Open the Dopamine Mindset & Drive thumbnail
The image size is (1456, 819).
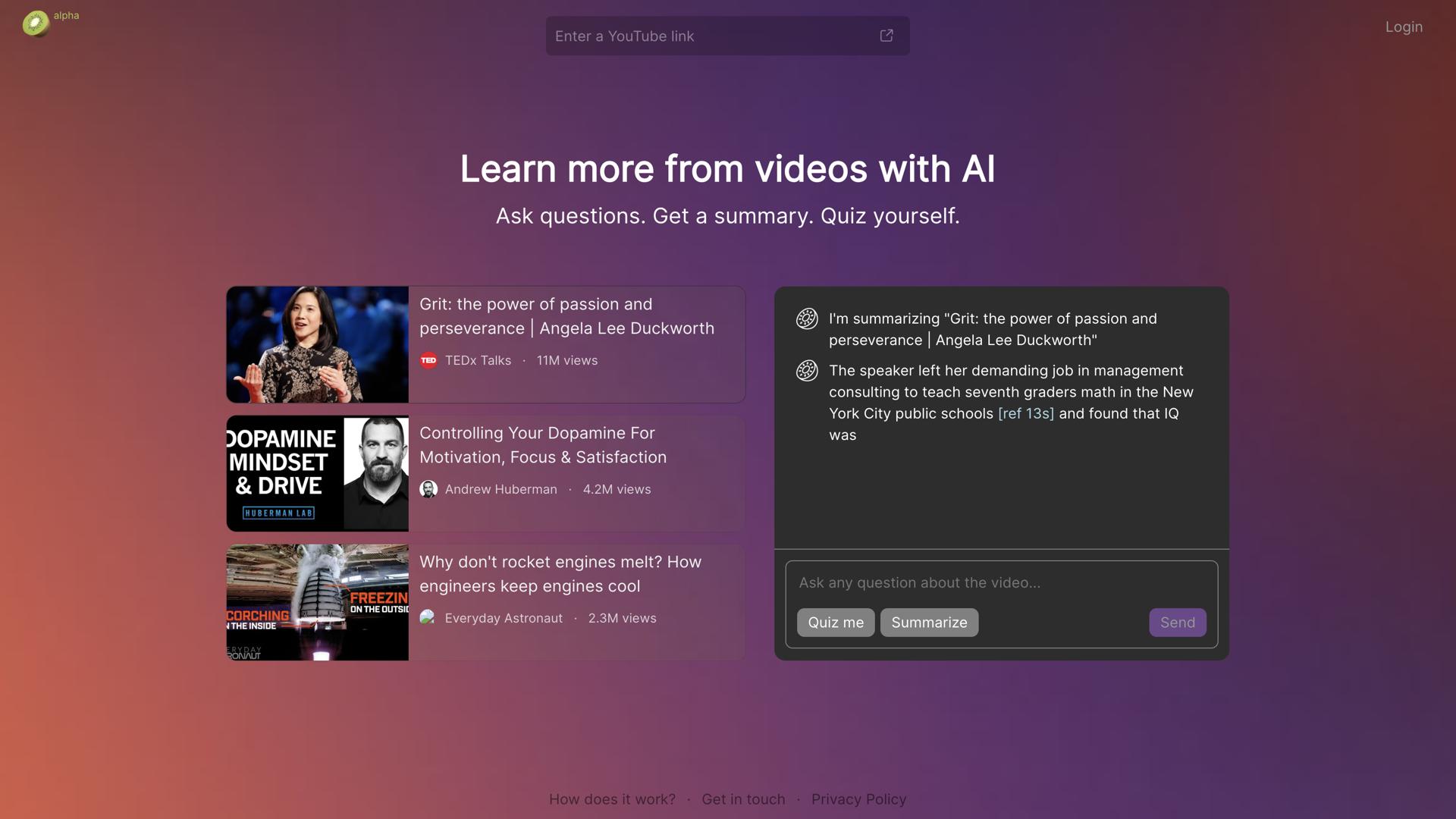click(317, 473)
